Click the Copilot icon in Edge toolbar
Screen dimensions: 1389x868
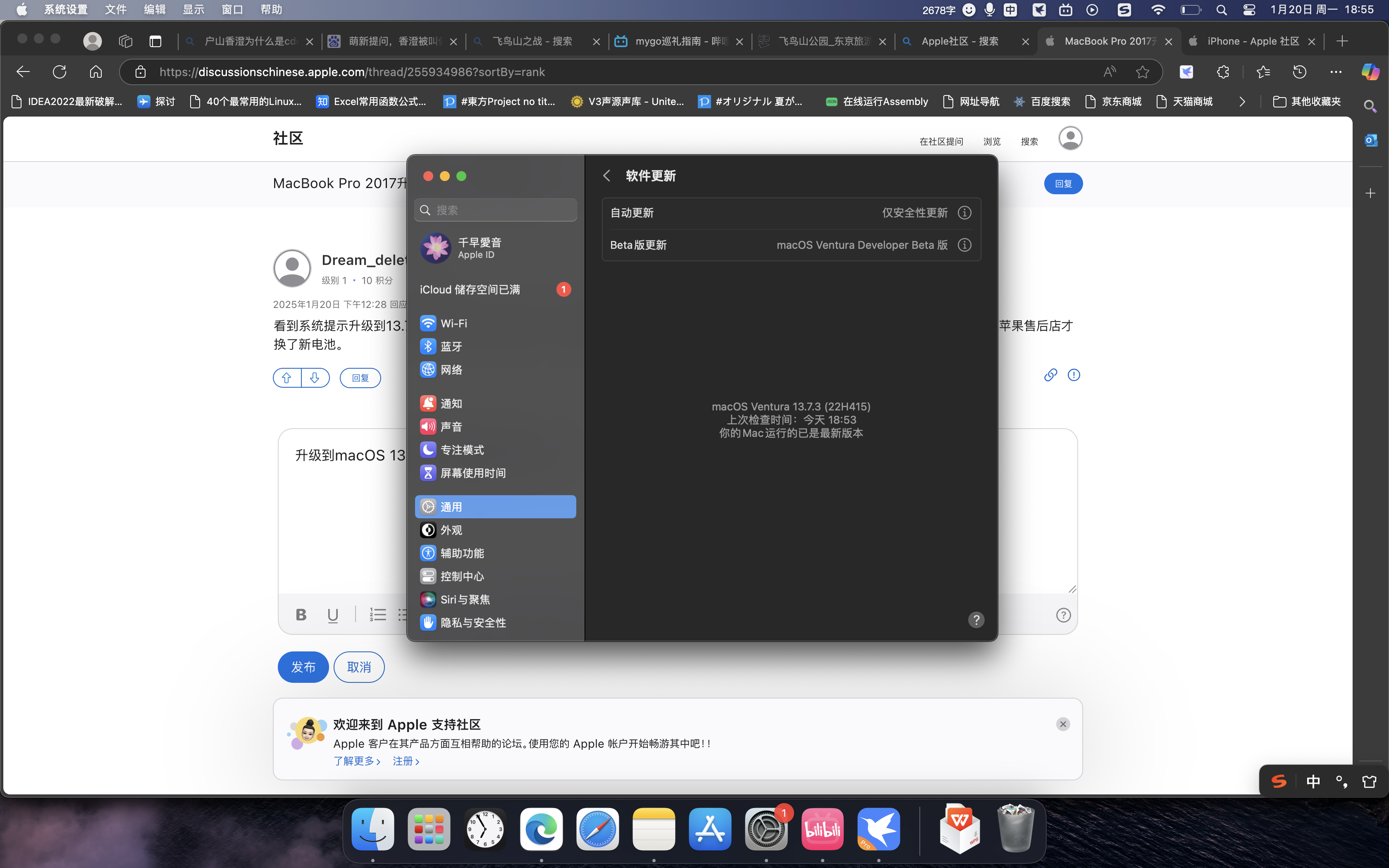tap(1370, 72)
